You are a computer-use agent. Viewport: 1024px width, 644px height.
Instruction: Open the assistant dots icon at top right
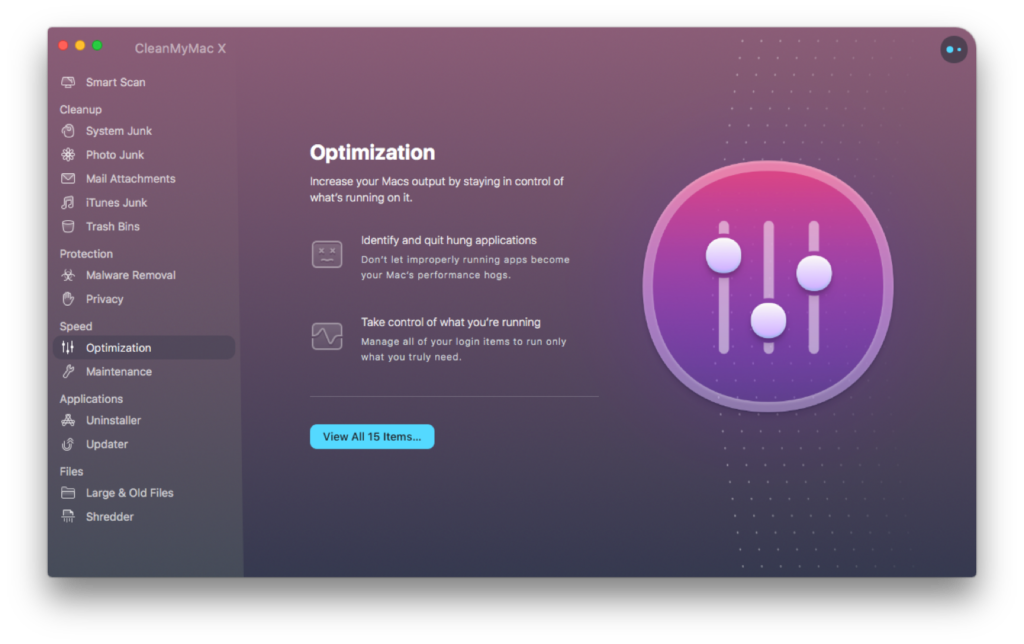pyautogui.click(x=953, y=50)
